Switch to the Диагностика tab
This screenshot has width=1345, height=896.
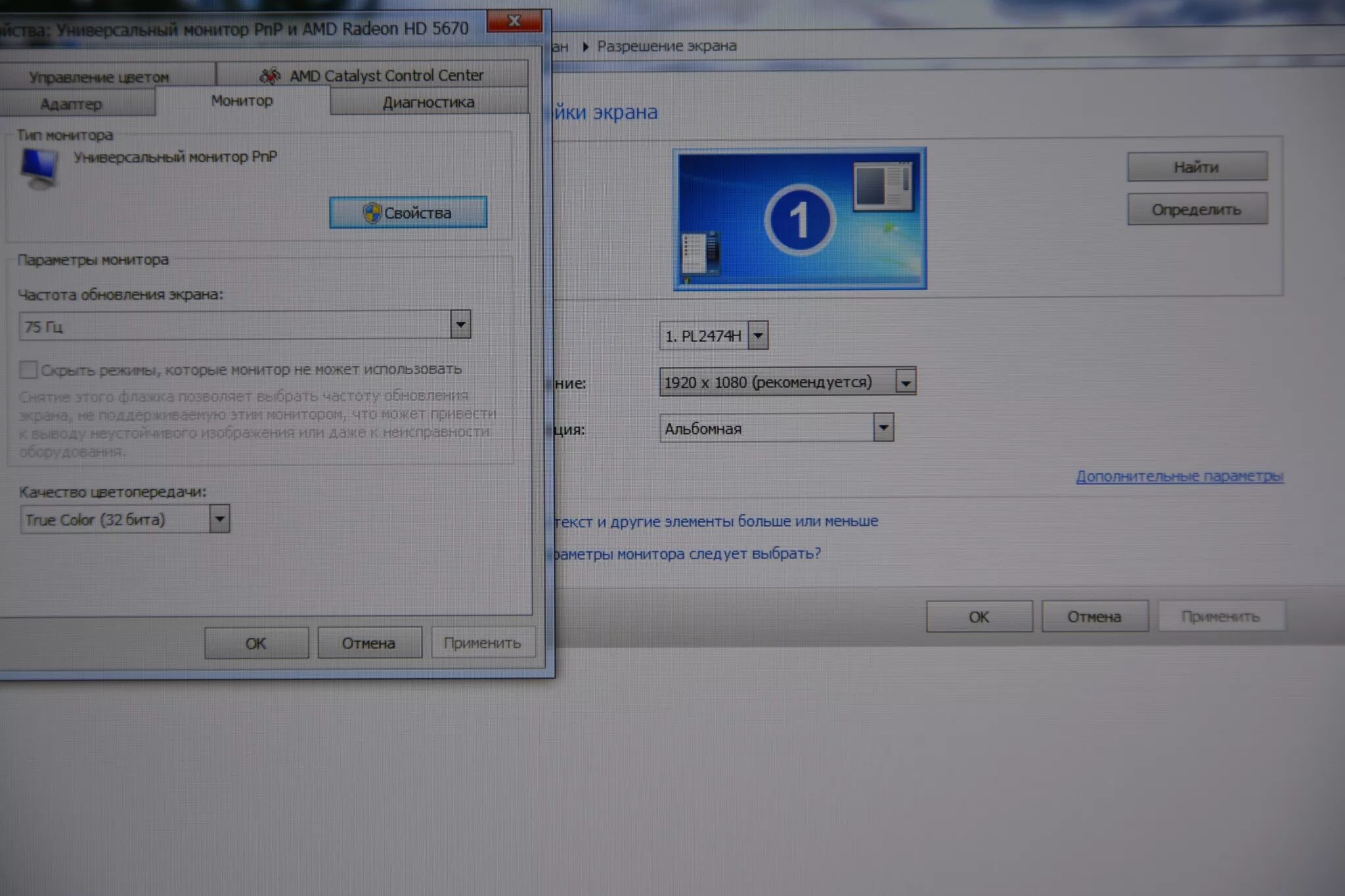(428, 102)
